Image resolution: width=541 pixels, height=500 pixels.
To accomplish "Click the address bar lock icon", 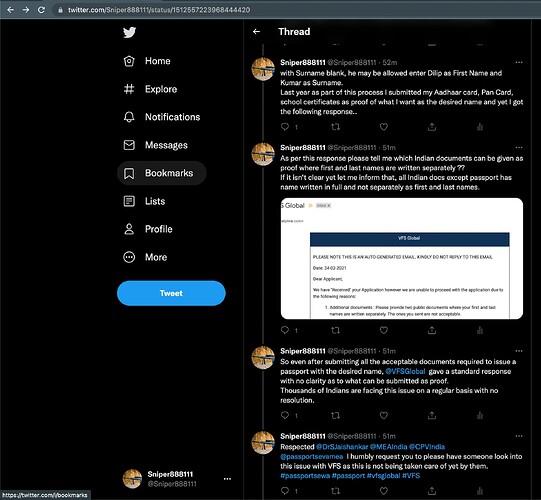I will tap(60, 10).
